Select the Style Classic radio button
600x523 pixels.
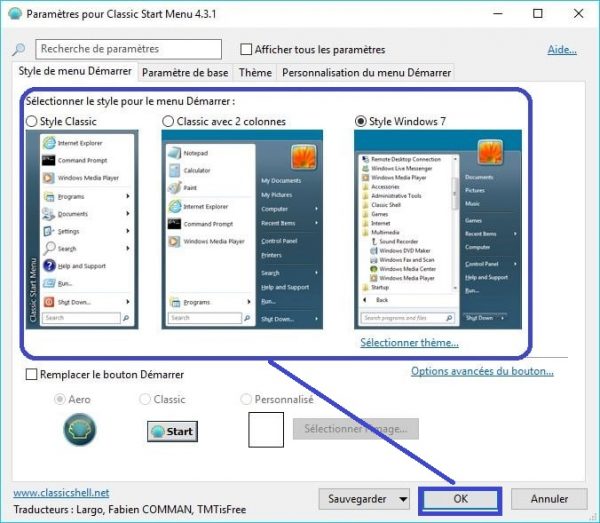32,121
